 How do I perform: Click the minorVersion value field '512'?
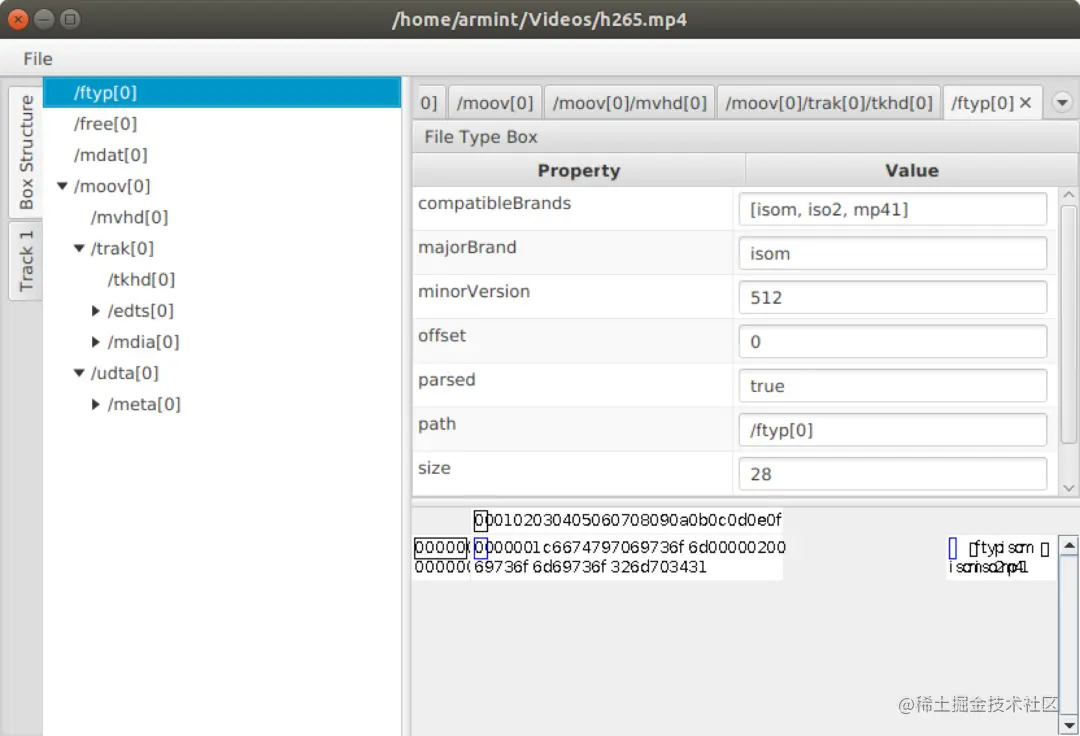tap(893, 297)
